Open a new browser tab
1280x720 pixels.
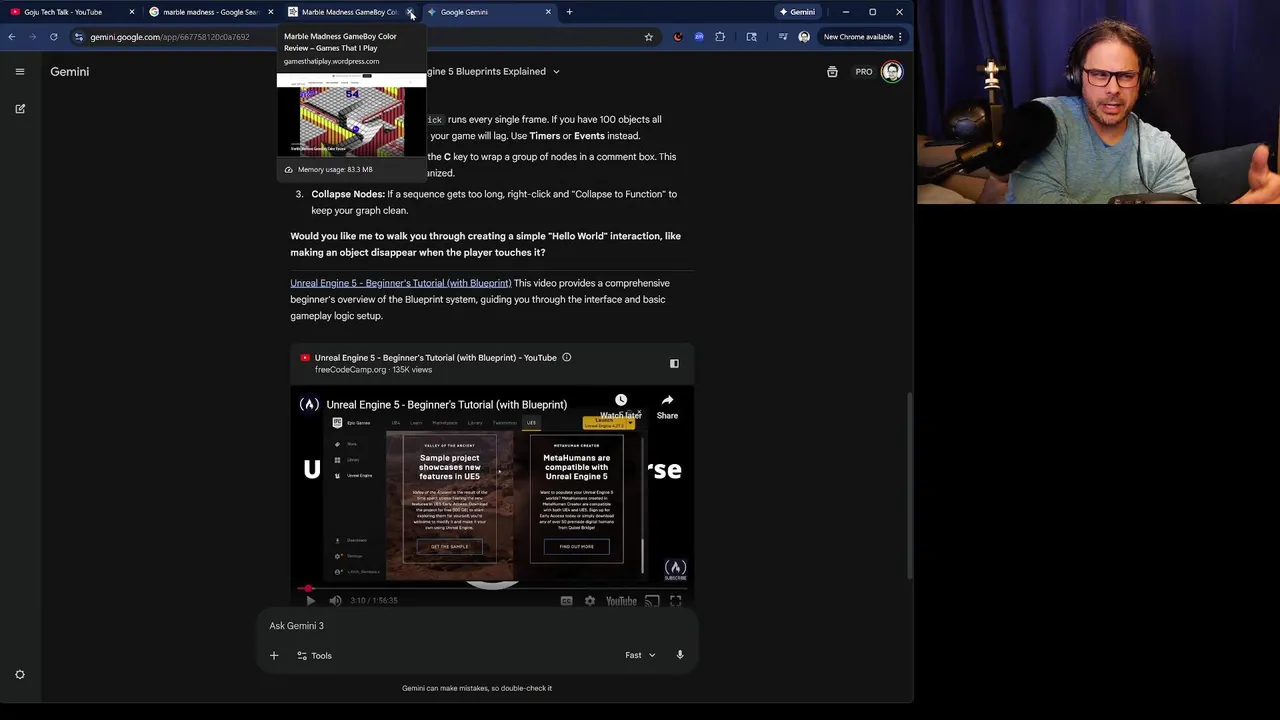[569, 12]
